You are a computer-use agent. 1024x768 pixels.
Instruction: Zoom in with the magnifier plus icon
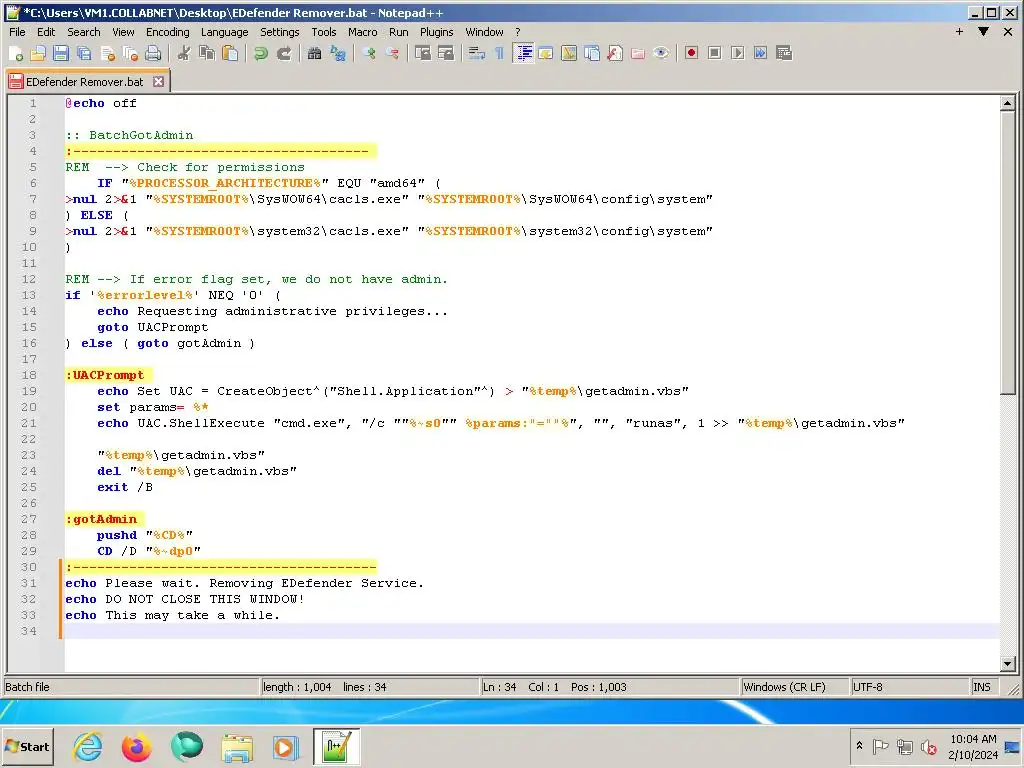coord(369,54)
